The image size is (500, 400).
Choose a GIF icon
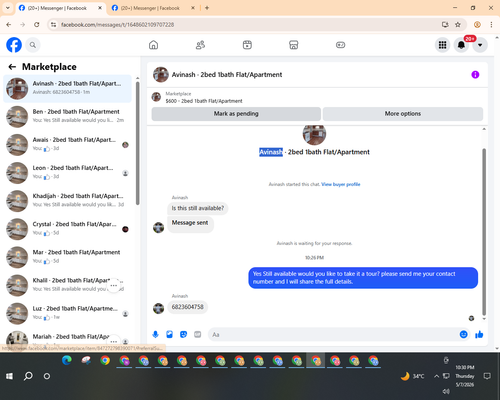[x=198, y=334]
